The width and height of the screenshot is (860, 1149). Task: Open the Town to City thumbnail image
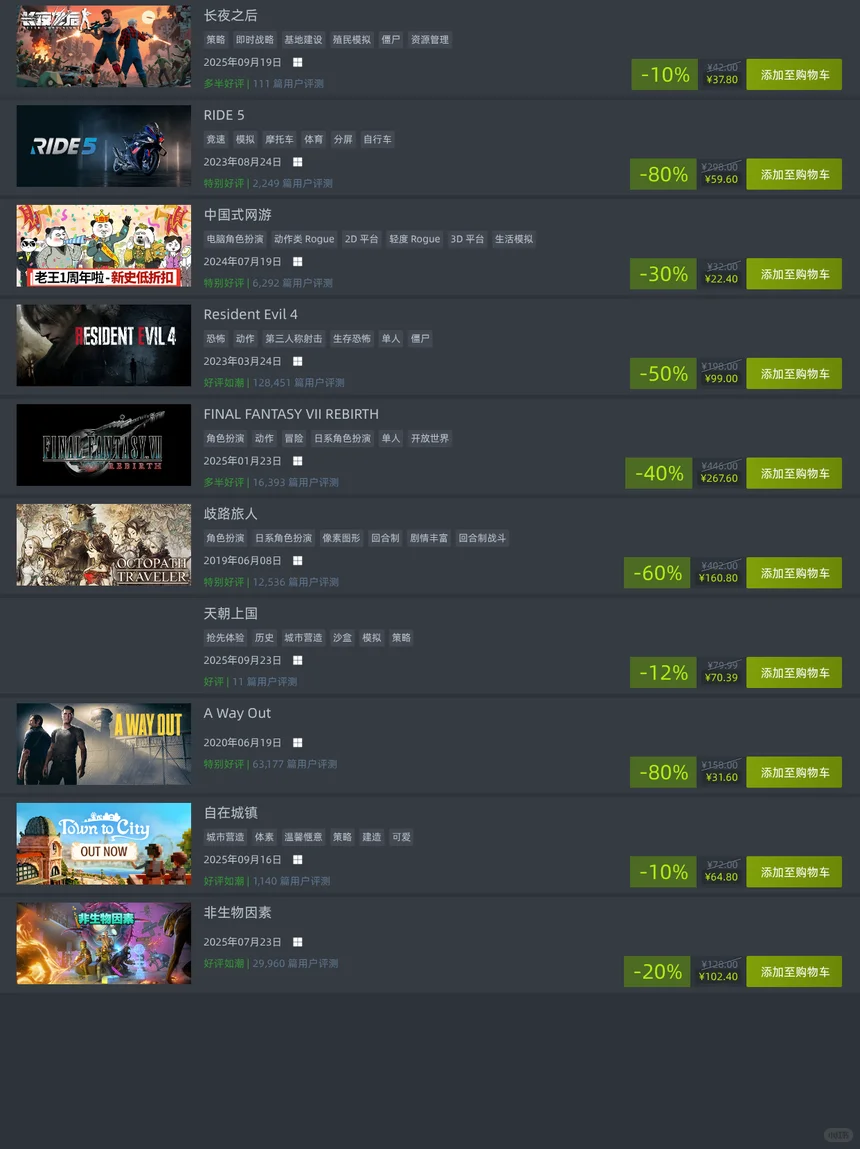coord(104,843)
